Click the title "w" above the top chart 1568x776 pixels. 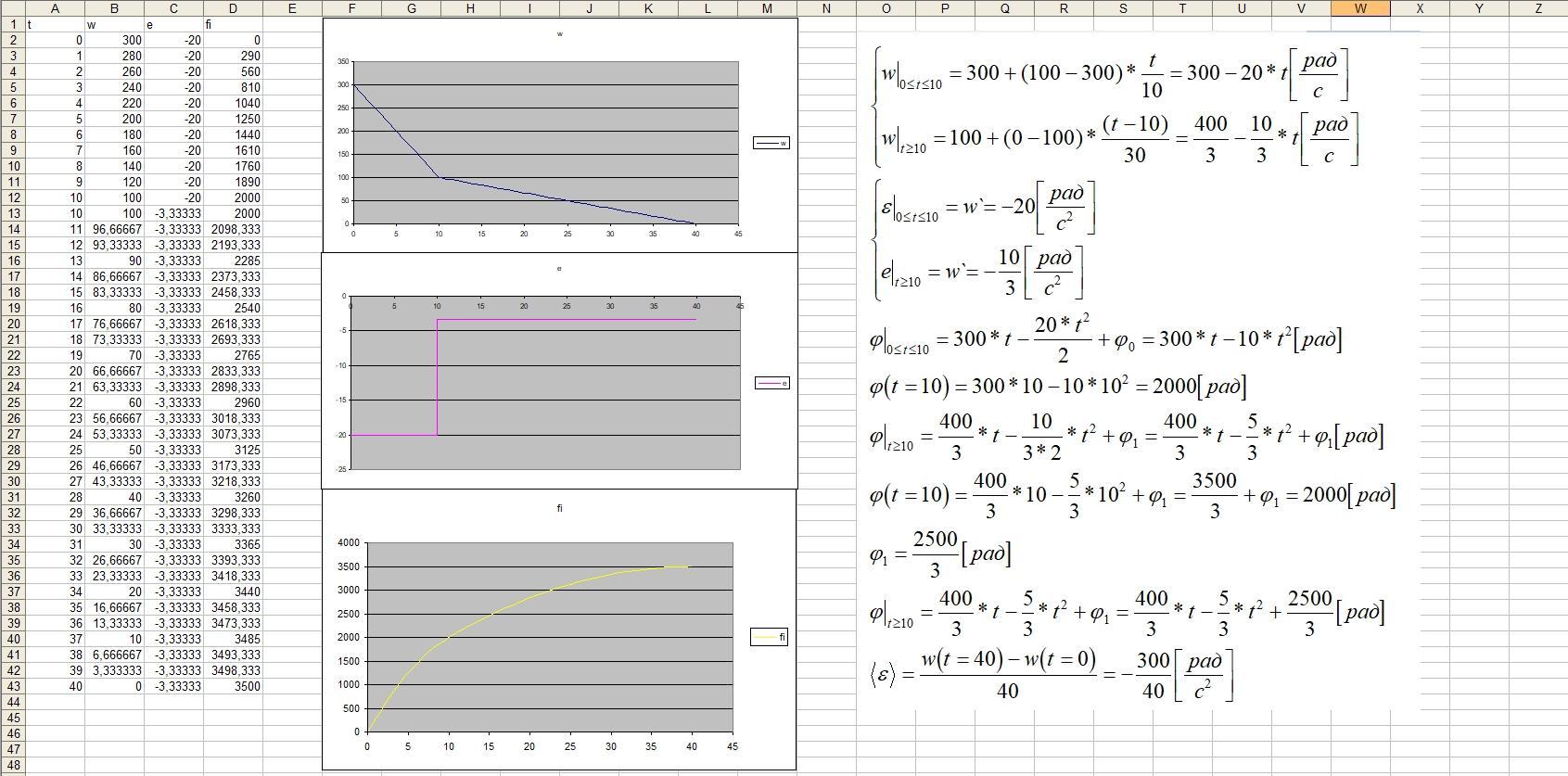point(560,34)
